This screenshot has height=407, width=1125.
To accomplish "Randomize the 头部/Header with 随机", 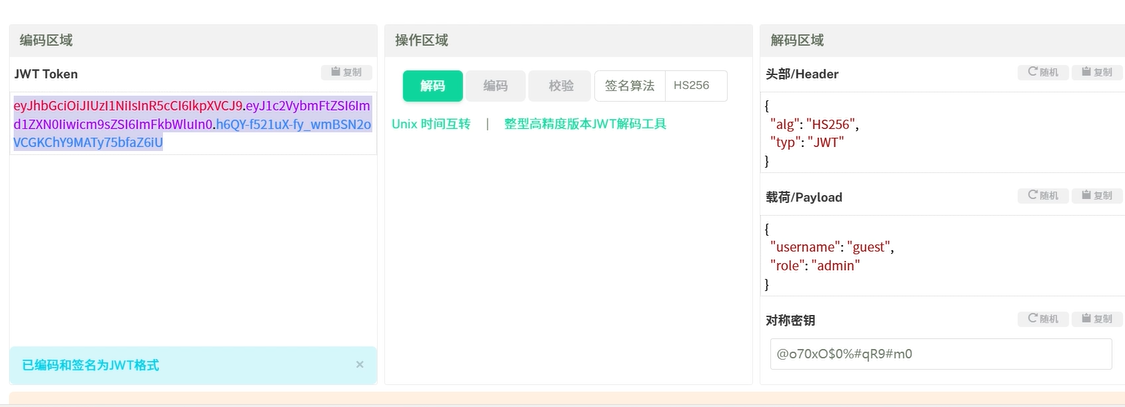I will tap(1042, 73).
